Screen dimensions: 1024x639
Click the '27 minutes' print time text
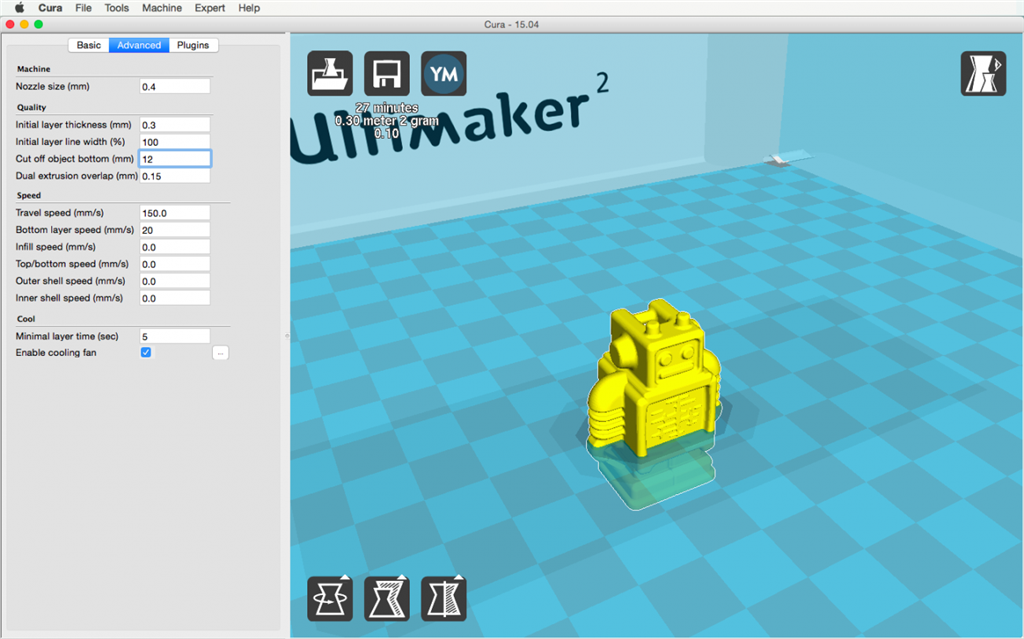[x=387, y=108]
